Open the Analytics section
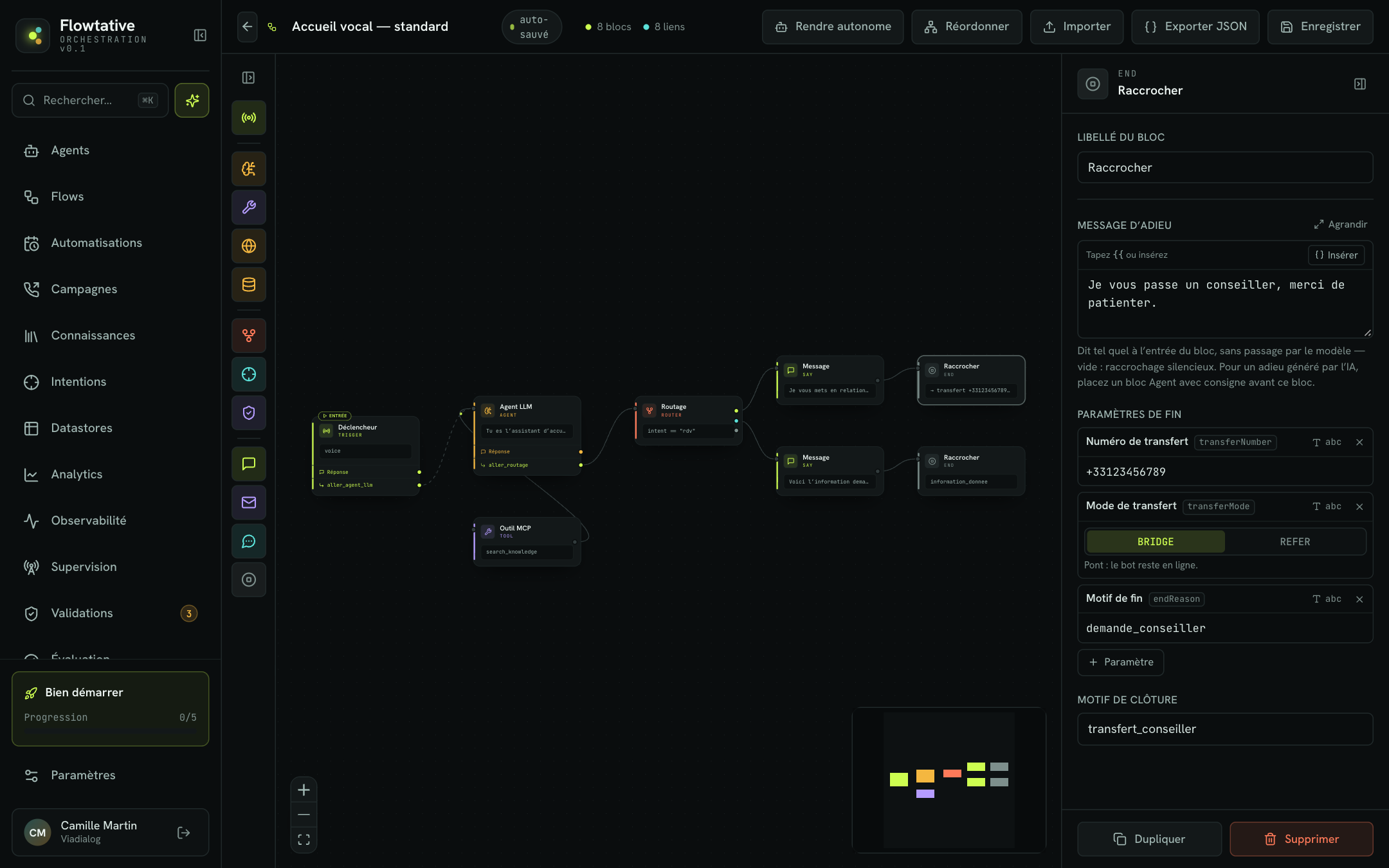Viewport: 1389px width, 868px height. (x=111, y=475)
